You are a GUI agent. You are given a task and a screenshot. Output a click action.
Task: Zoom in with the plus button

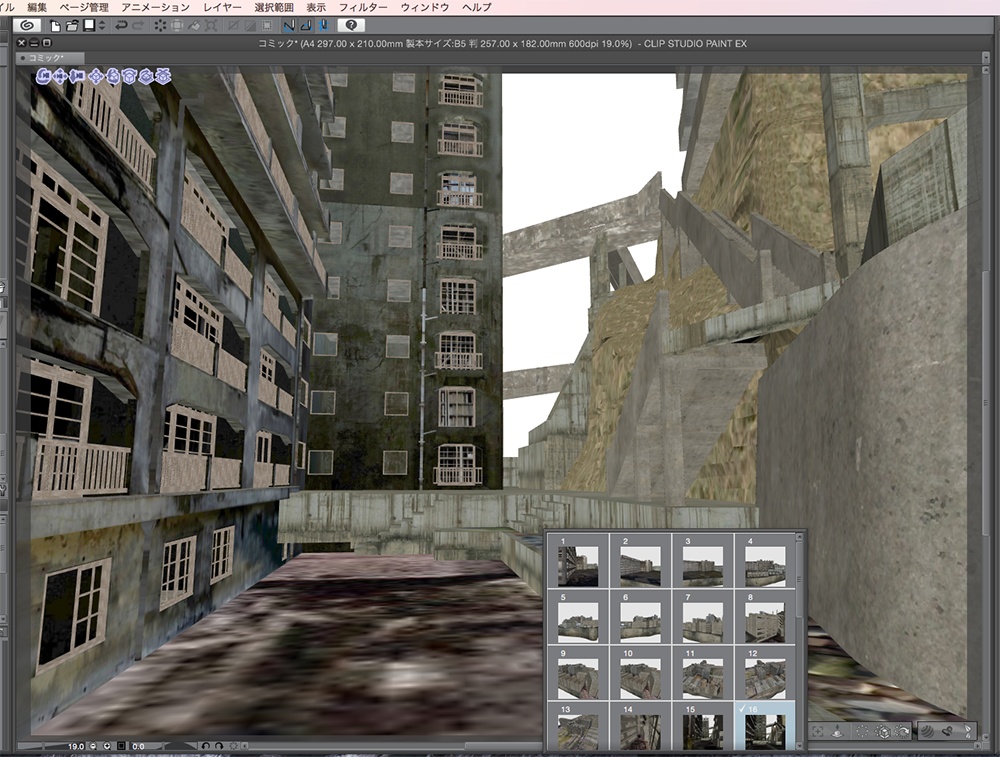click(x=107, y=746)
